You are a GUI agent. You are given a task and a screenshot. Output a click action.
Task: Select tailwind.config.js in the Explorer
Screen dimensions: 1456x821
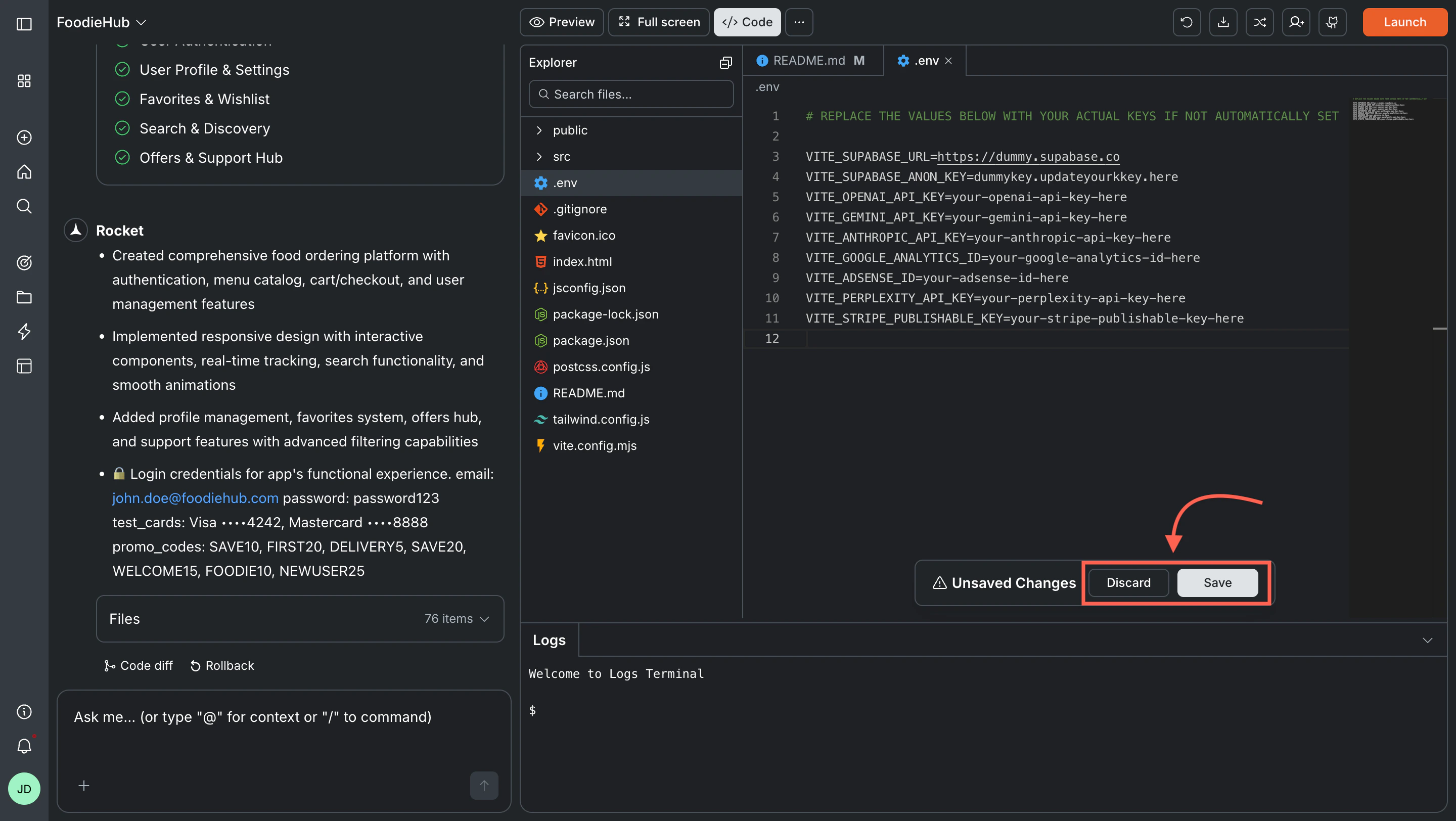601,419
